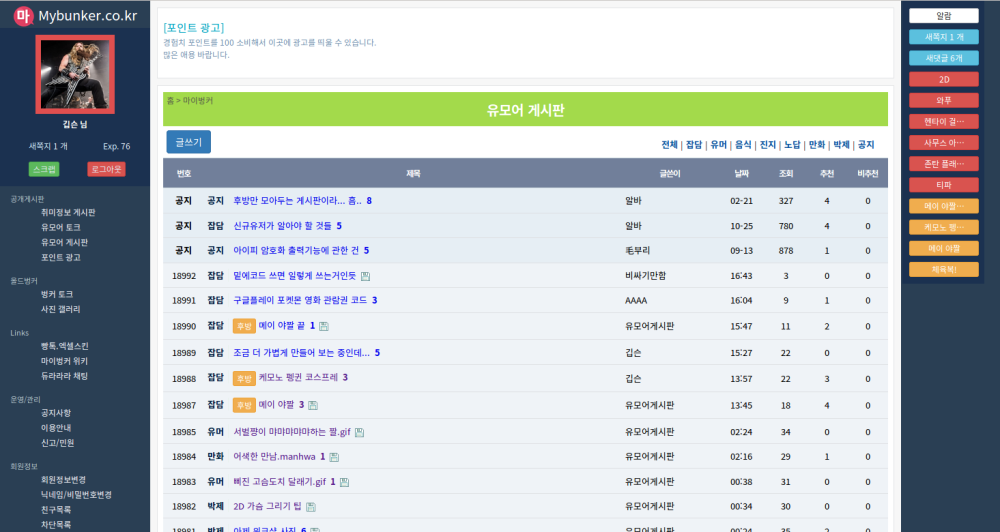Filter board by 유머 category
1000x532 pixels.
coord(718,145)
